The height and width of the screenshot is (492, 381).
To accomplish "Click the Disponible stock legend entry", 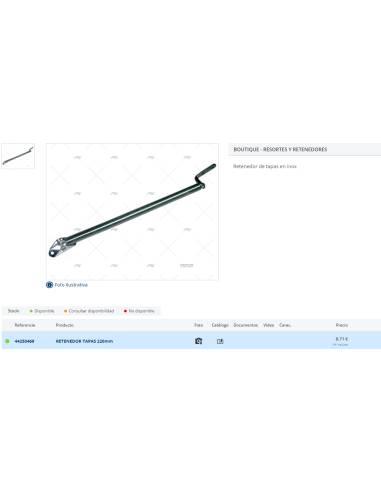I will point(42,311).
